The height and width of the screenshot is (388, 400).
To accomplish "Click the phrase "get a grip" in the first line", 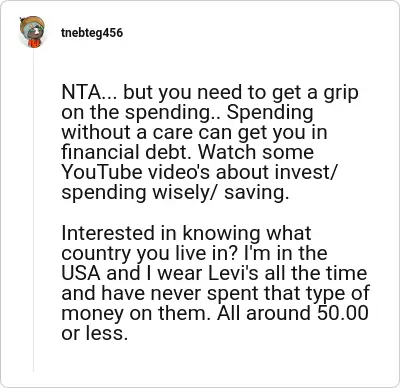I will [x=315, y=93].
